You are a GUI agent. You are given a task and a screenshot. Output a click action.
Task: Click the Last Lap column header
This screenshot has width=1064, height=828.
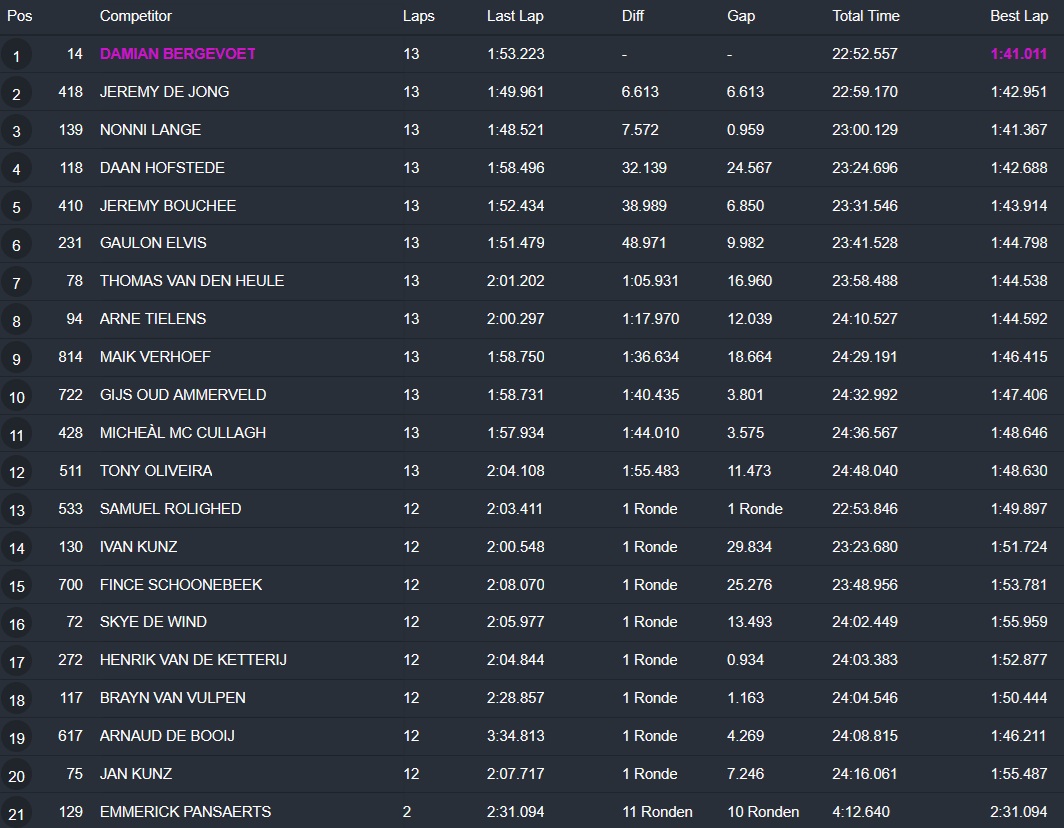[x=515, y=16]
